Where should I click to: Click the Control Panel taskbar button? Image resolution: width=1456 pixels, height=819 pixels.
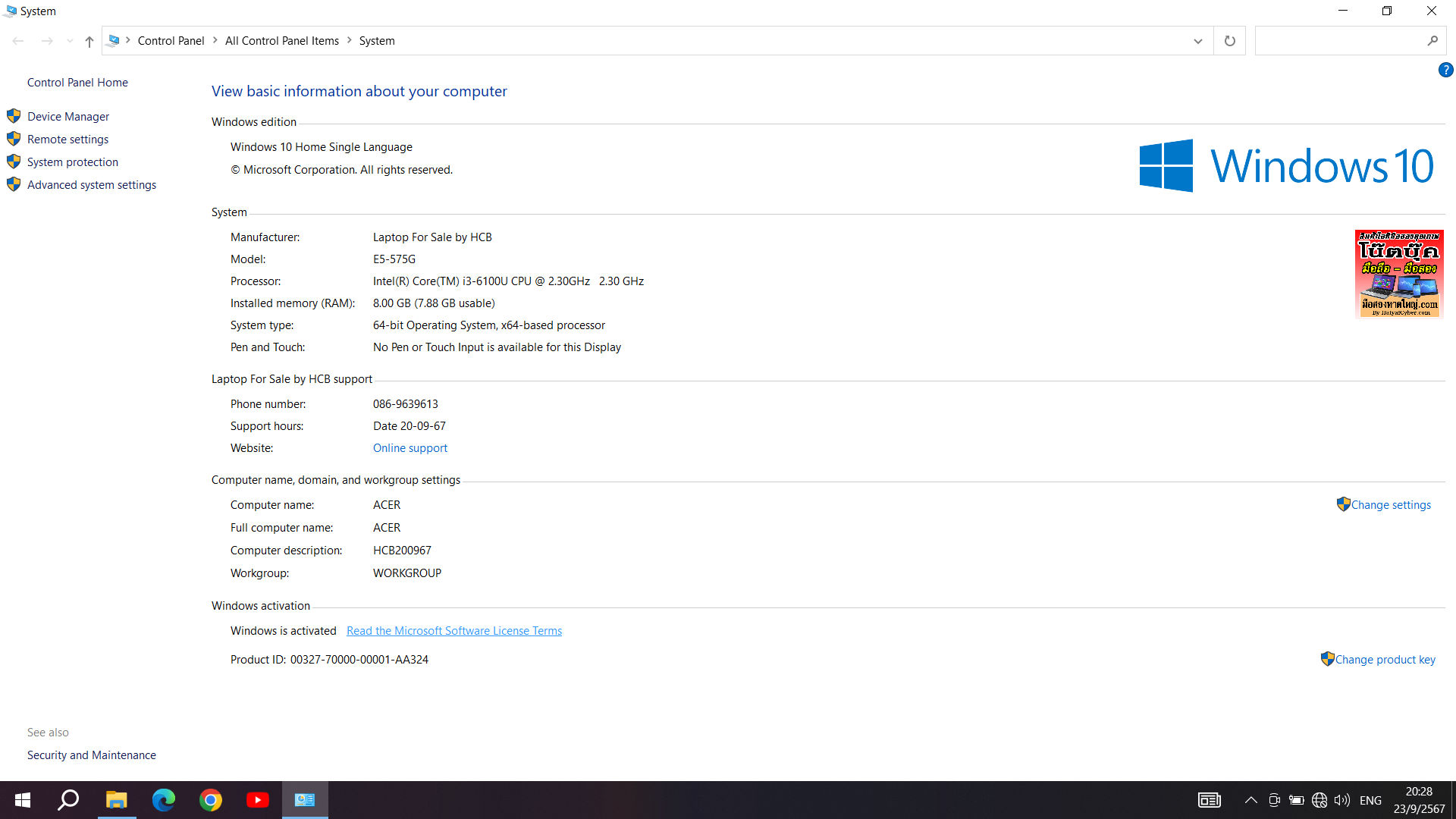coord(305,800)
